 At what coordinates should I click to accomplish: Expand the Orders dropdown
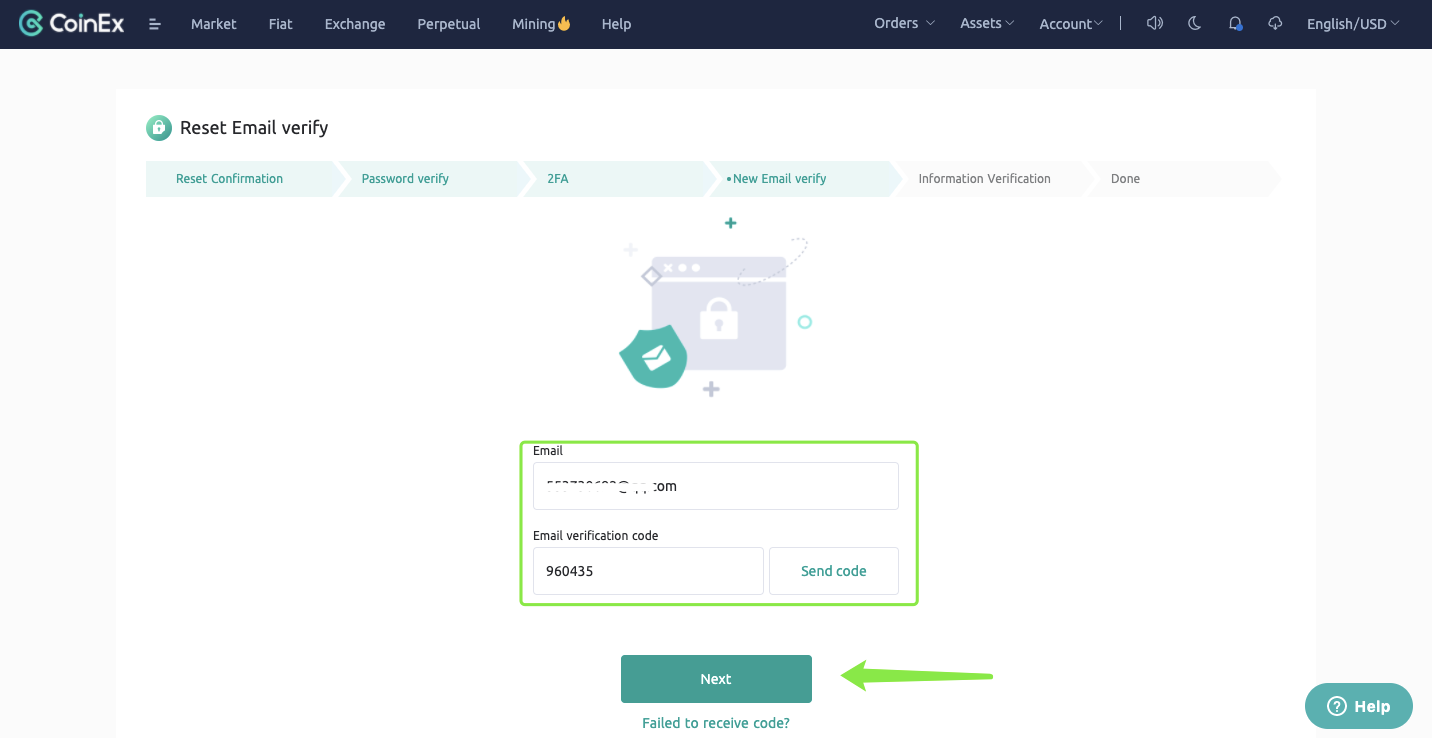click(x=904, y=23)
